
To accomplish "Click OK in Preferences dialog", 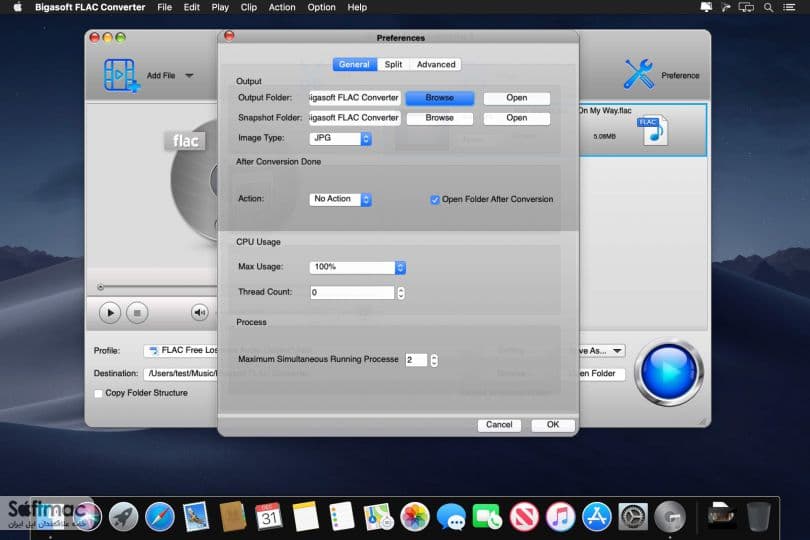I will pos(553,425).
